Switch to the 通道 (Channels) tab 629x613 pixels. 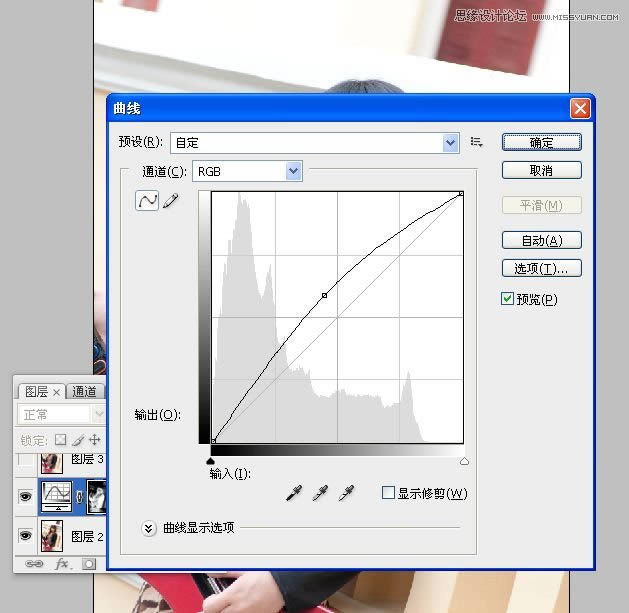coord(85,392)
